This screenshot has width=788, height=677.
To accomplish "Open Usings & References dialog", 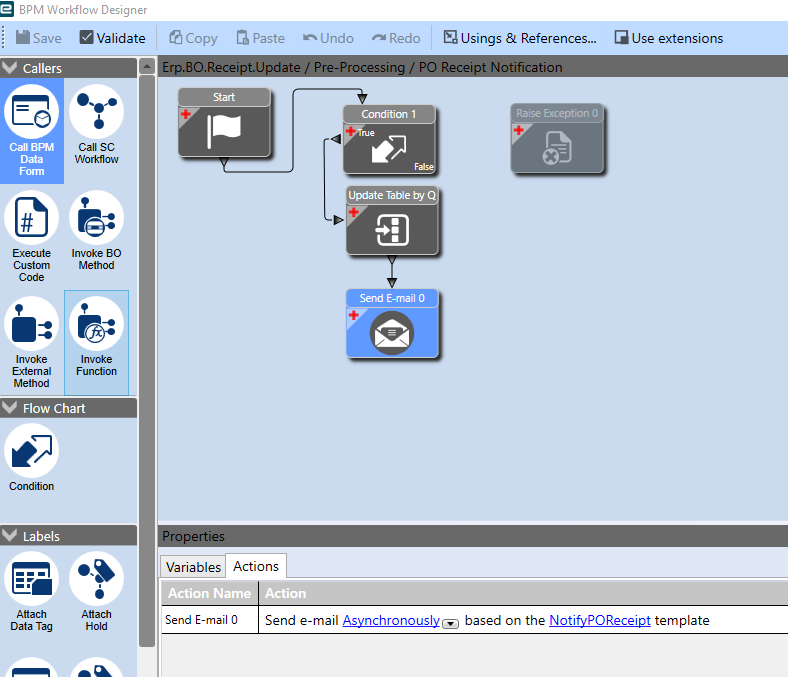I will coord(520,38).
